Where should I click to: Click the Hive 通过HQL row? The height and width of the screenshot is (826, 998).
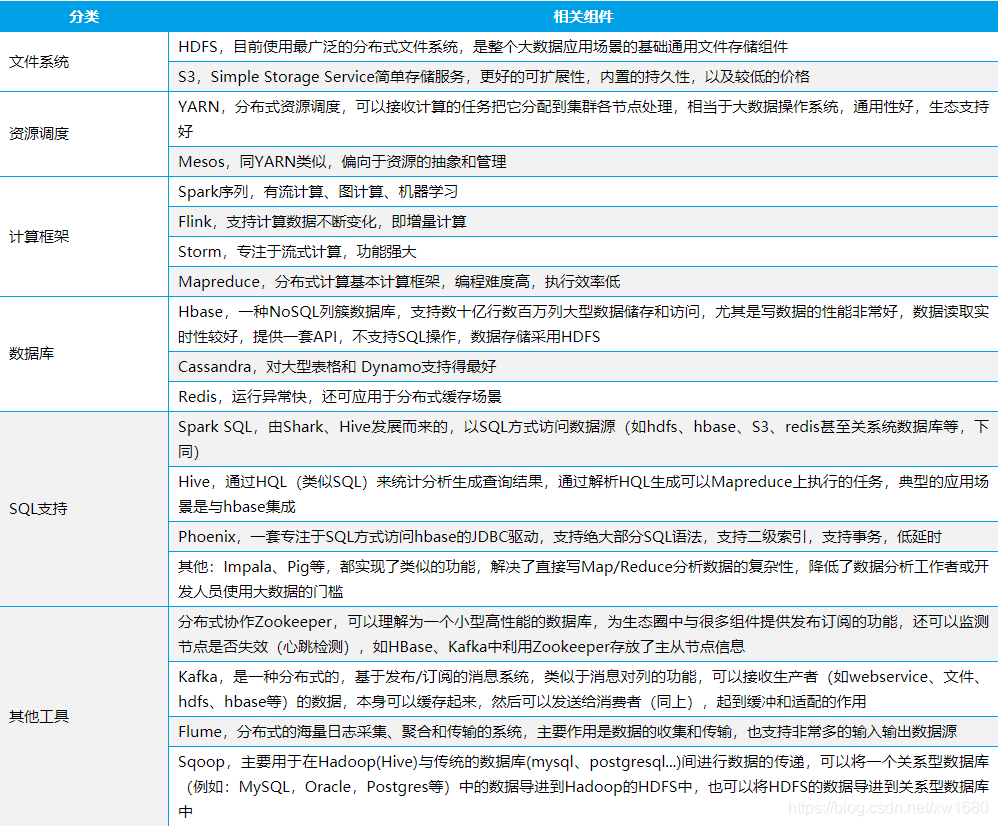583,494
